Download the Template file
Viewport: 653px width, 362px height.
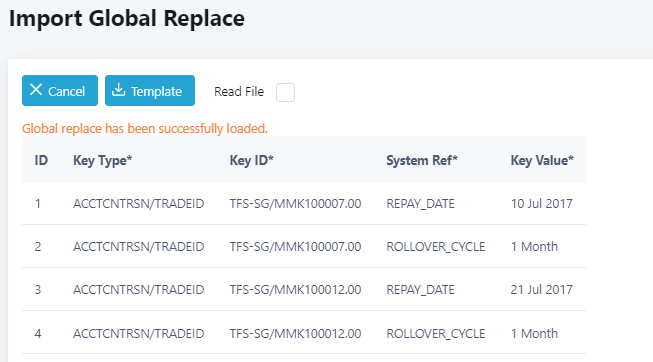click(x=150, y=90)
